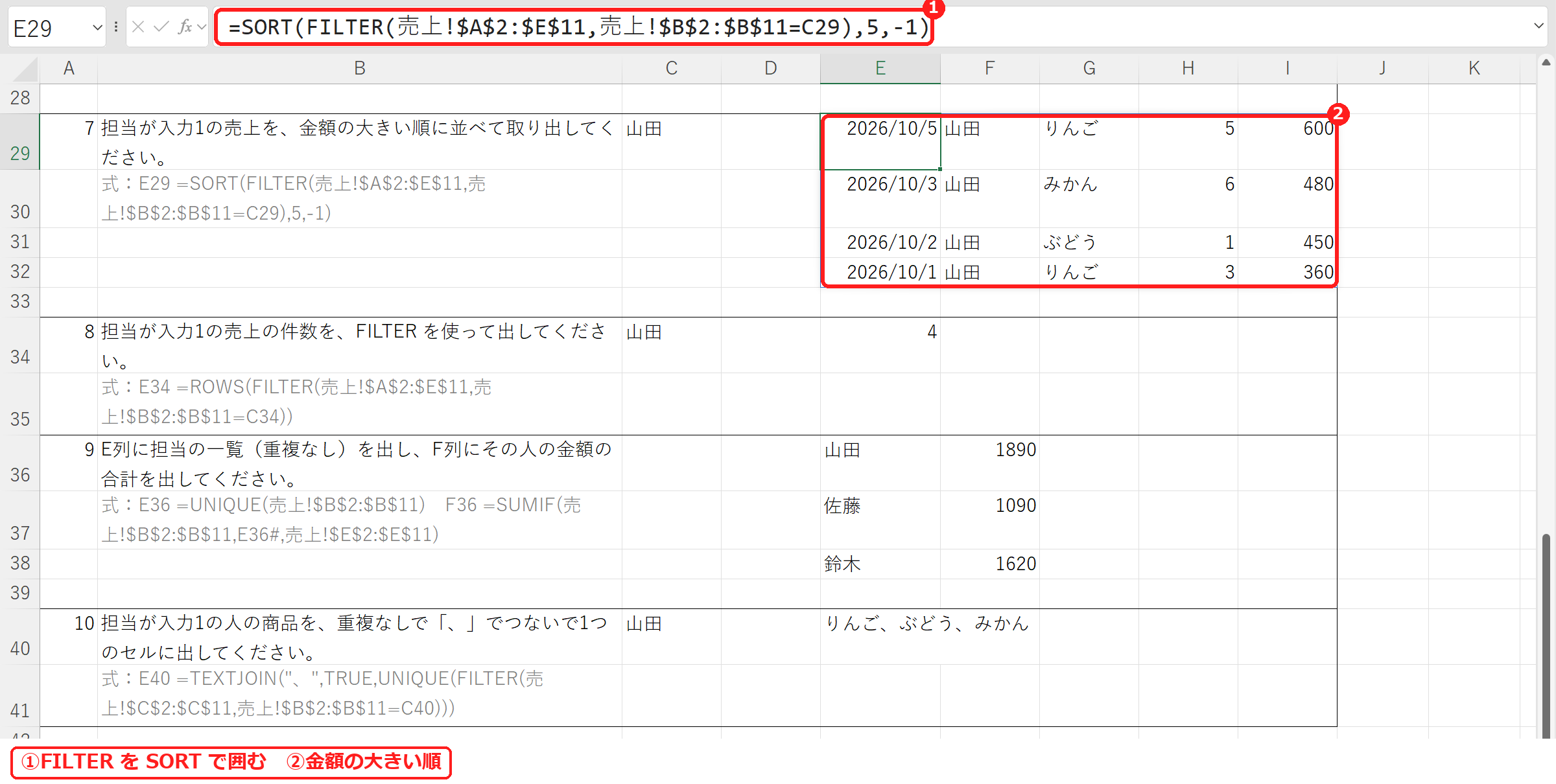Viewport: 1556px width, 784px height.
Task: Click cell G31 ぶどう
Action: [x=1089, y=243]
